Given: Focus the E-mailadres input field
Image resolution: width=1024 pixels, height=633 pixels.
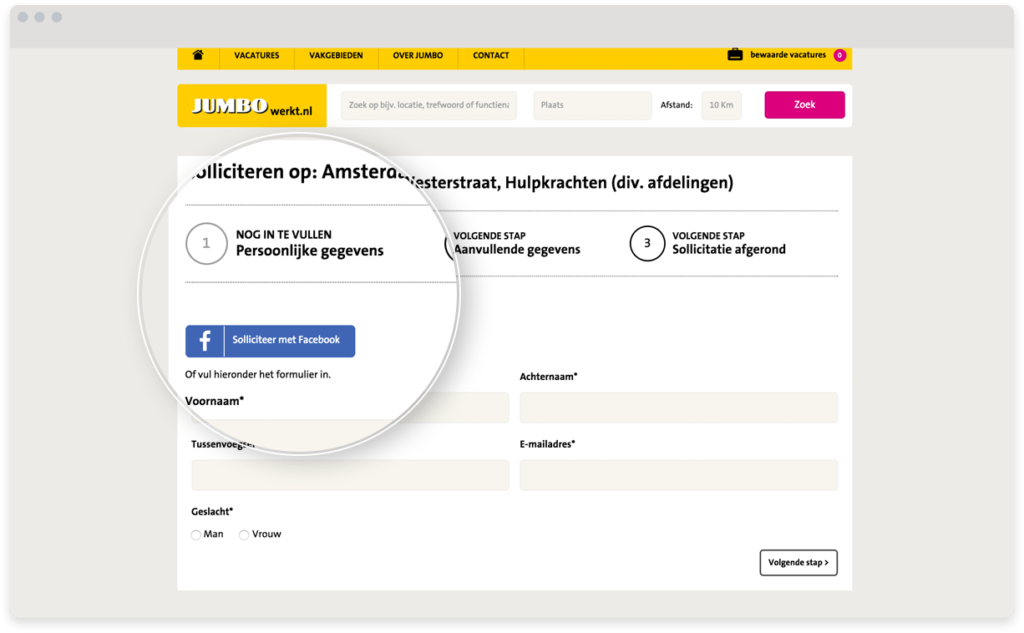Looking at the screenshot, I should coord(679,475).
